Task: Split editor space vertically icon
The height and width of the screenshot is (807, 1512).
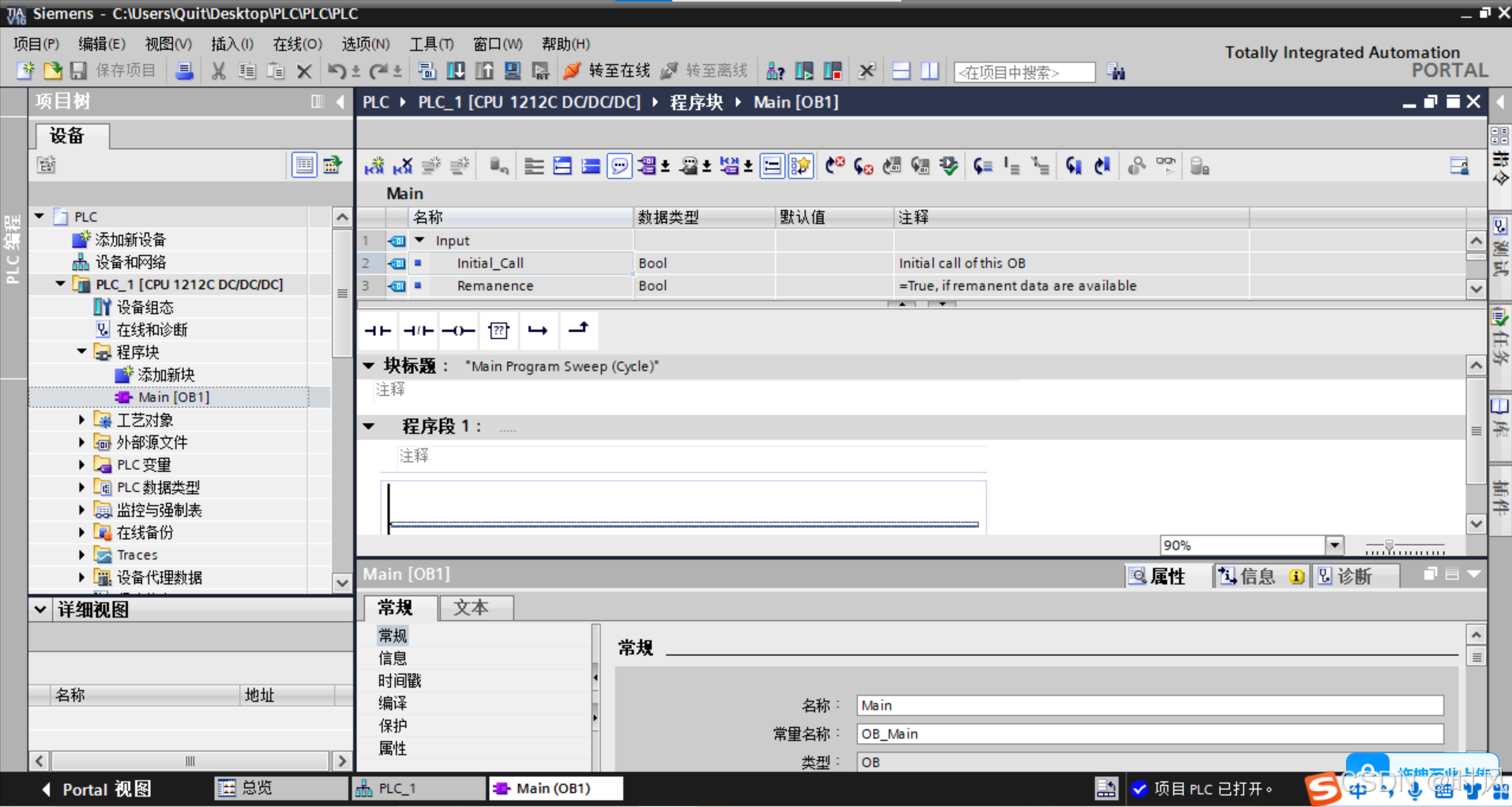Action: [x=930, y=71]
